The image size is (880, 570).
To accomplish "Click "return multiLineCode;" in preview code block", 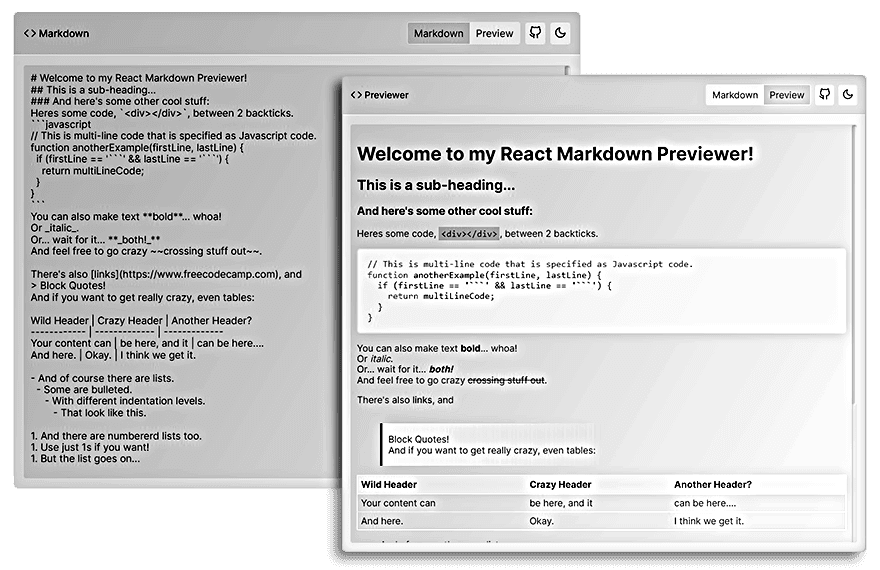I will 441,296.
